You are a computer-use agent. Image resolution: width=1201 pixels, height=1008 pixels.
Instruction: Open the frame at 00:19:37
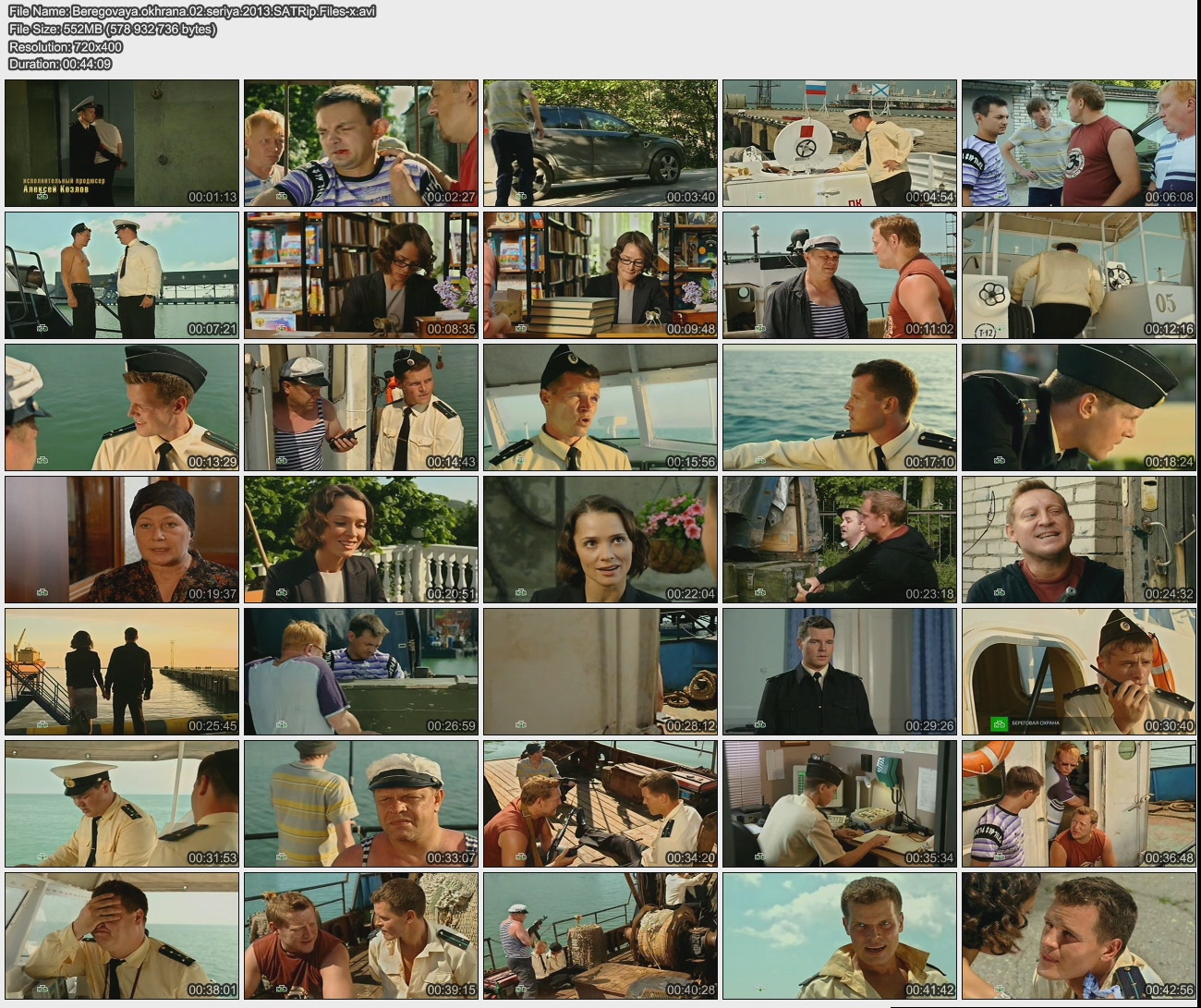click(122, 540)
